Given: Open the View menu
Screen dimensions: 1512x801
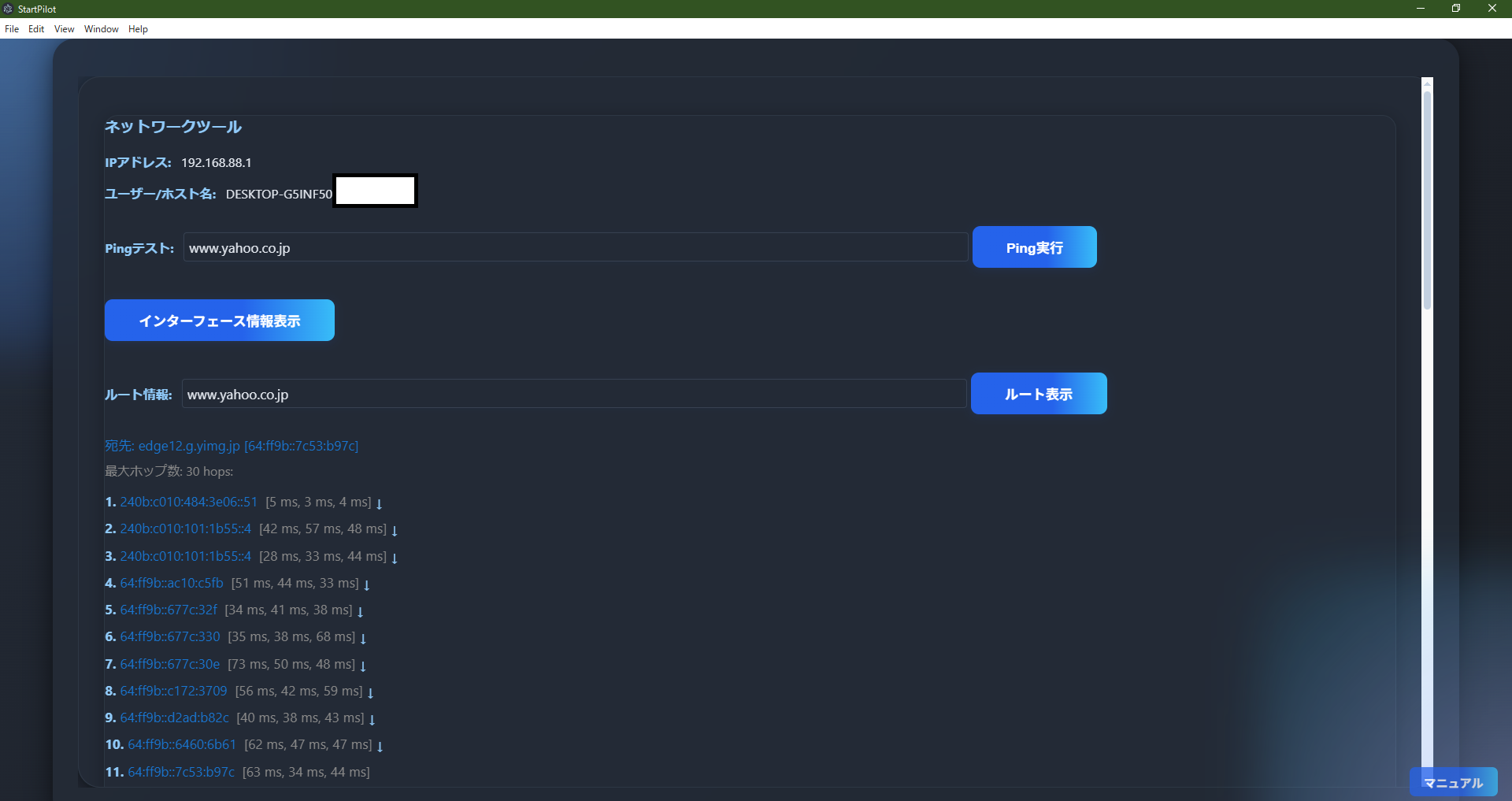Looking at the screenshot, I should [x=63, y=29].
